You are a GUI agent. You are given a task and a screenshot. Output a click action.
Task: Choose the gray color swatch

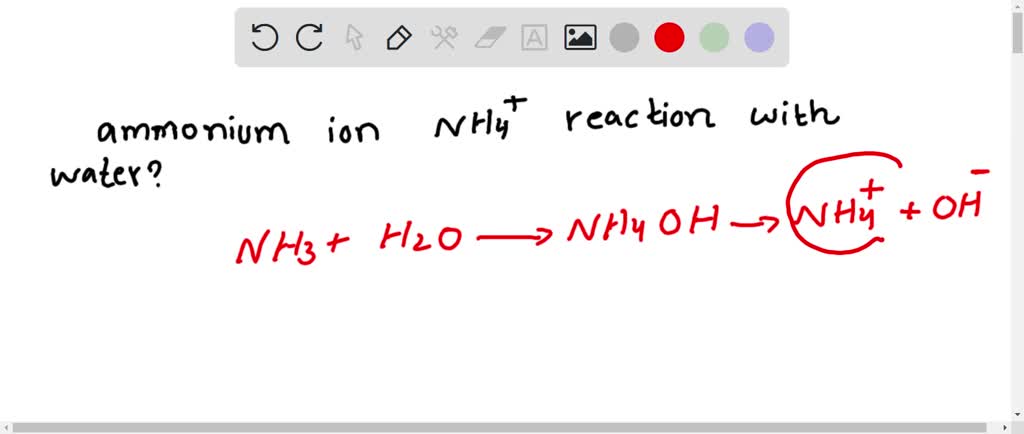(624, 38)
